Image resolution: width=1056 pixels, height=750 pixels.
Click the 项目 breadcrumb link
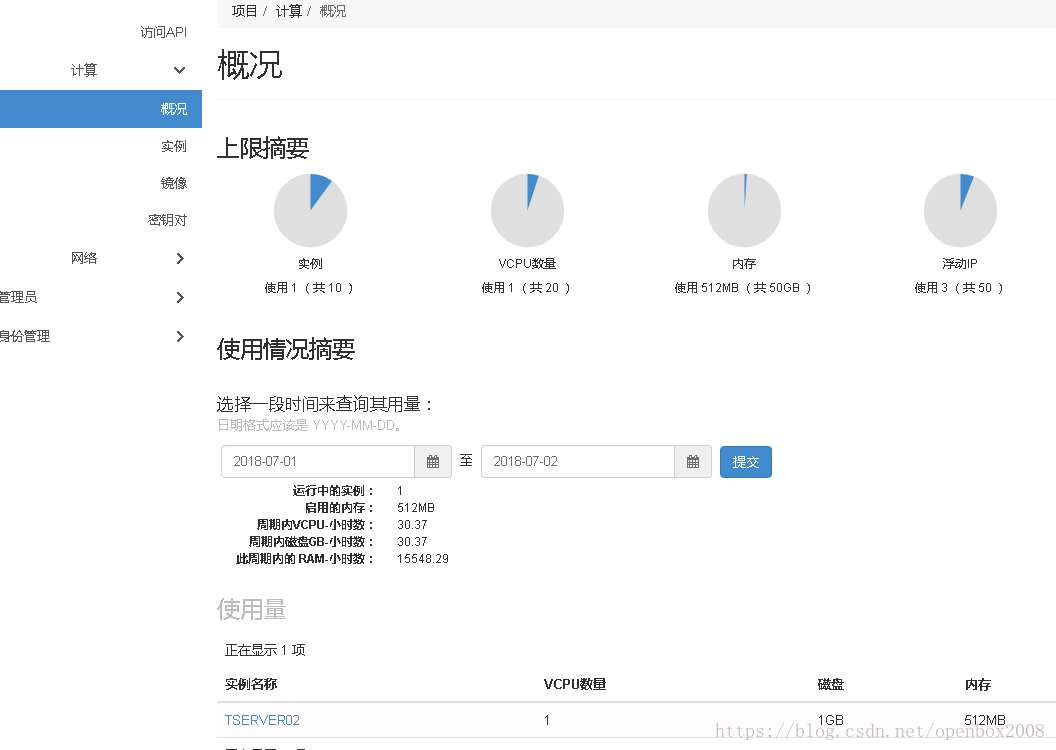tap(244, 11)
